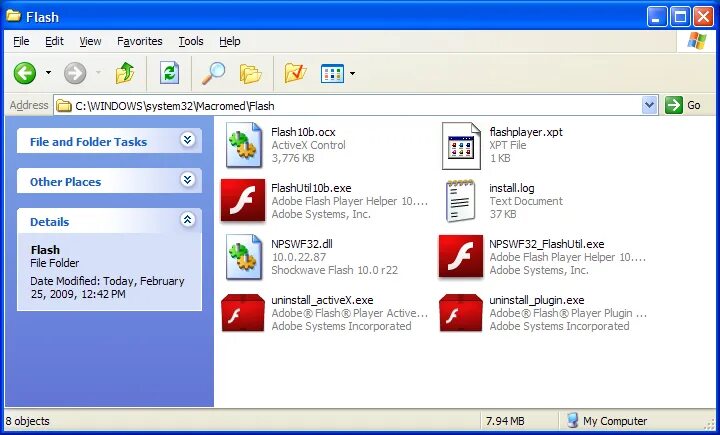Select the FlashUtil10b.exe Flash icon
The width and height of the screenshot is (720, 435).
pos(243,201)
